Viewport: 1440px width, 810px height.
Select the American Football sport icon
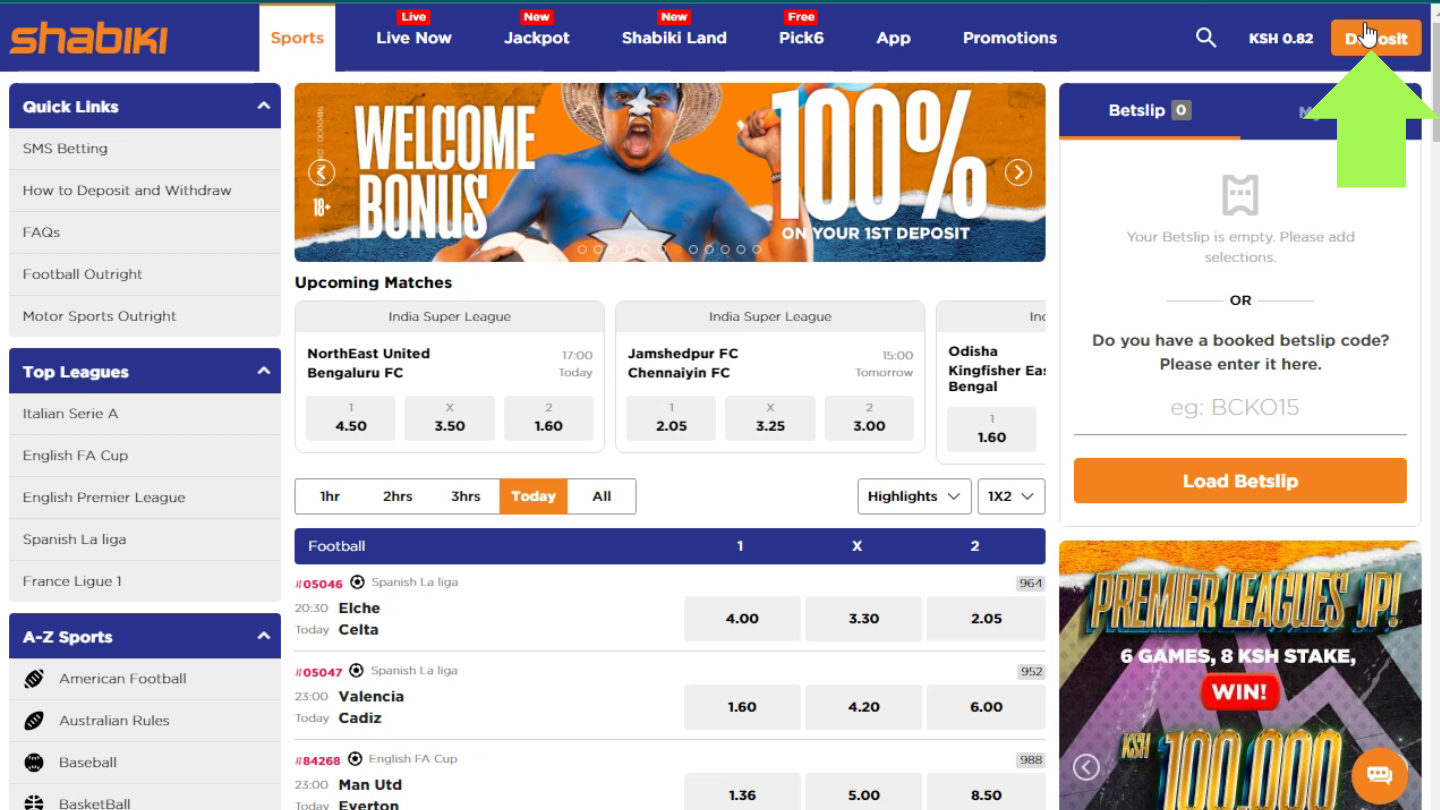[34, 679]
